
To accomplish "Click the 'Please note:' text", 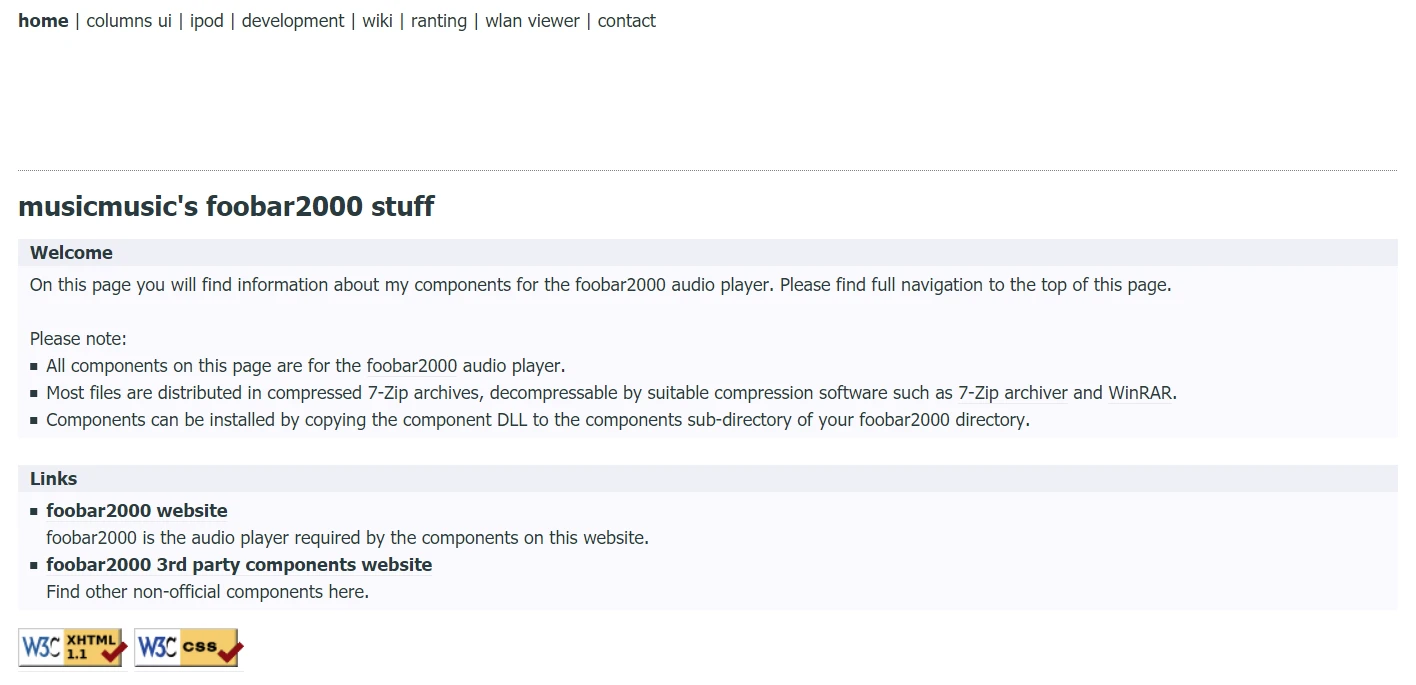I will pos(78,339).
